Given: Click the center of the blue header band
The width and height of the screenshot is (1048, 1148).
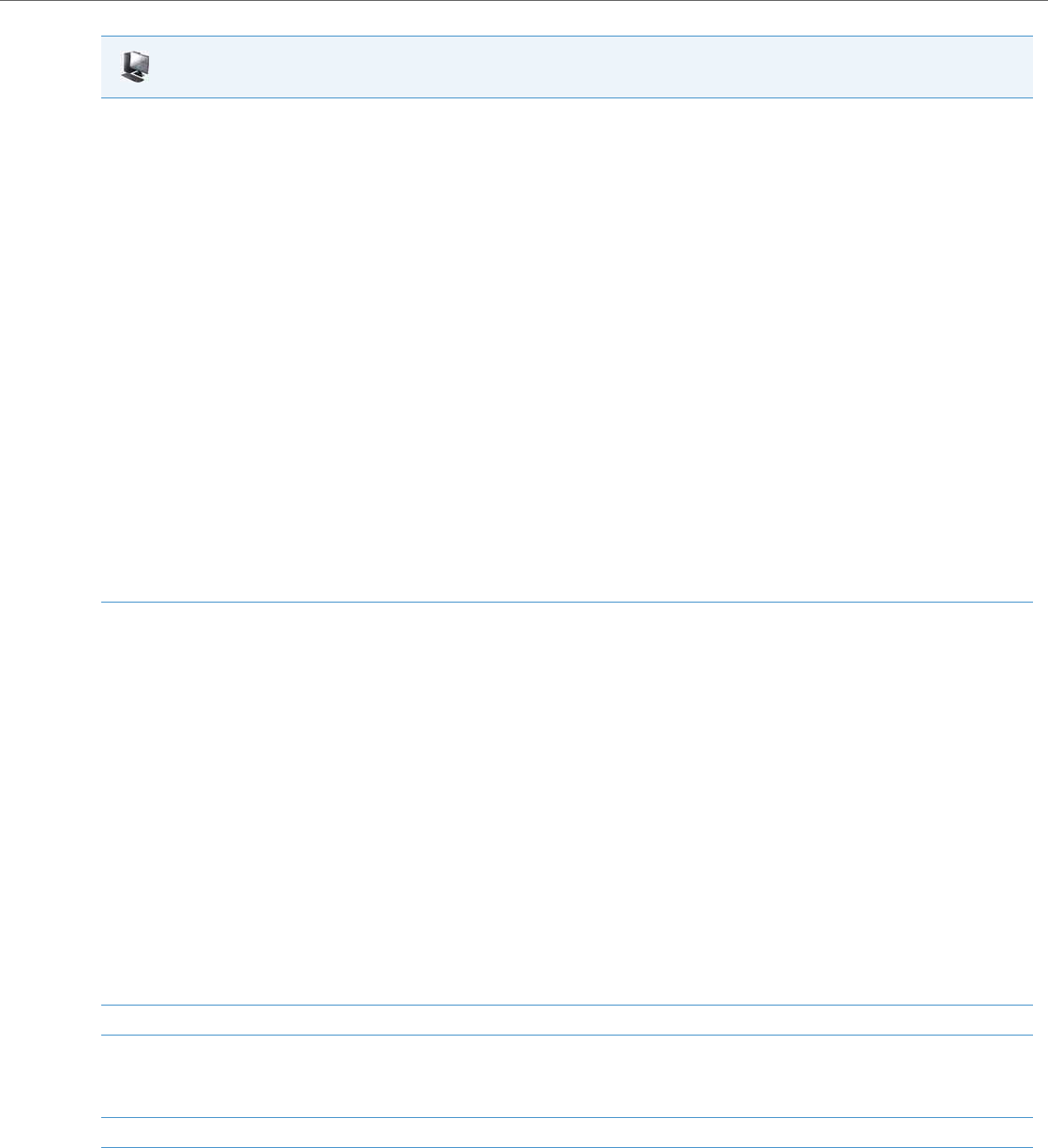Looking at the screenshot, I should pos(566,67).
